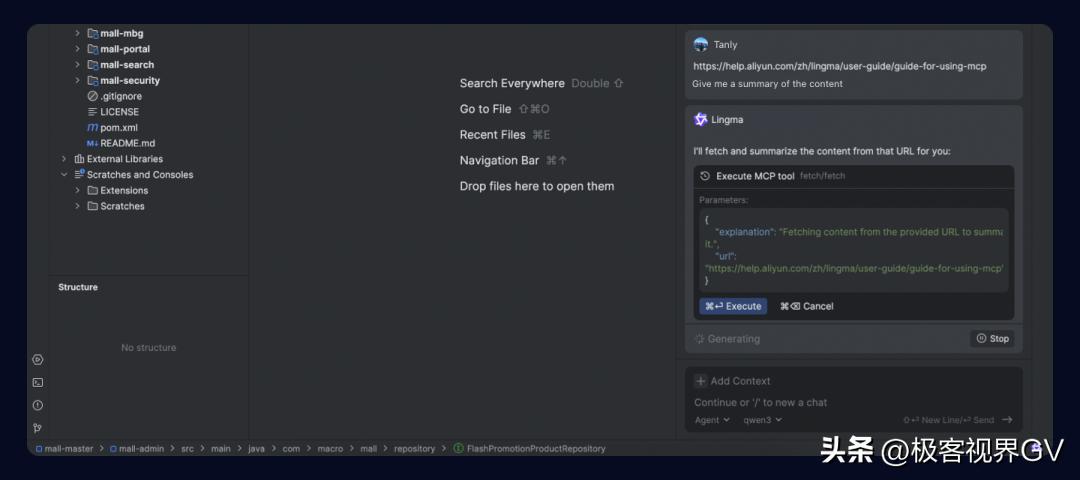Expand the External Libraries node

point(64,159)
